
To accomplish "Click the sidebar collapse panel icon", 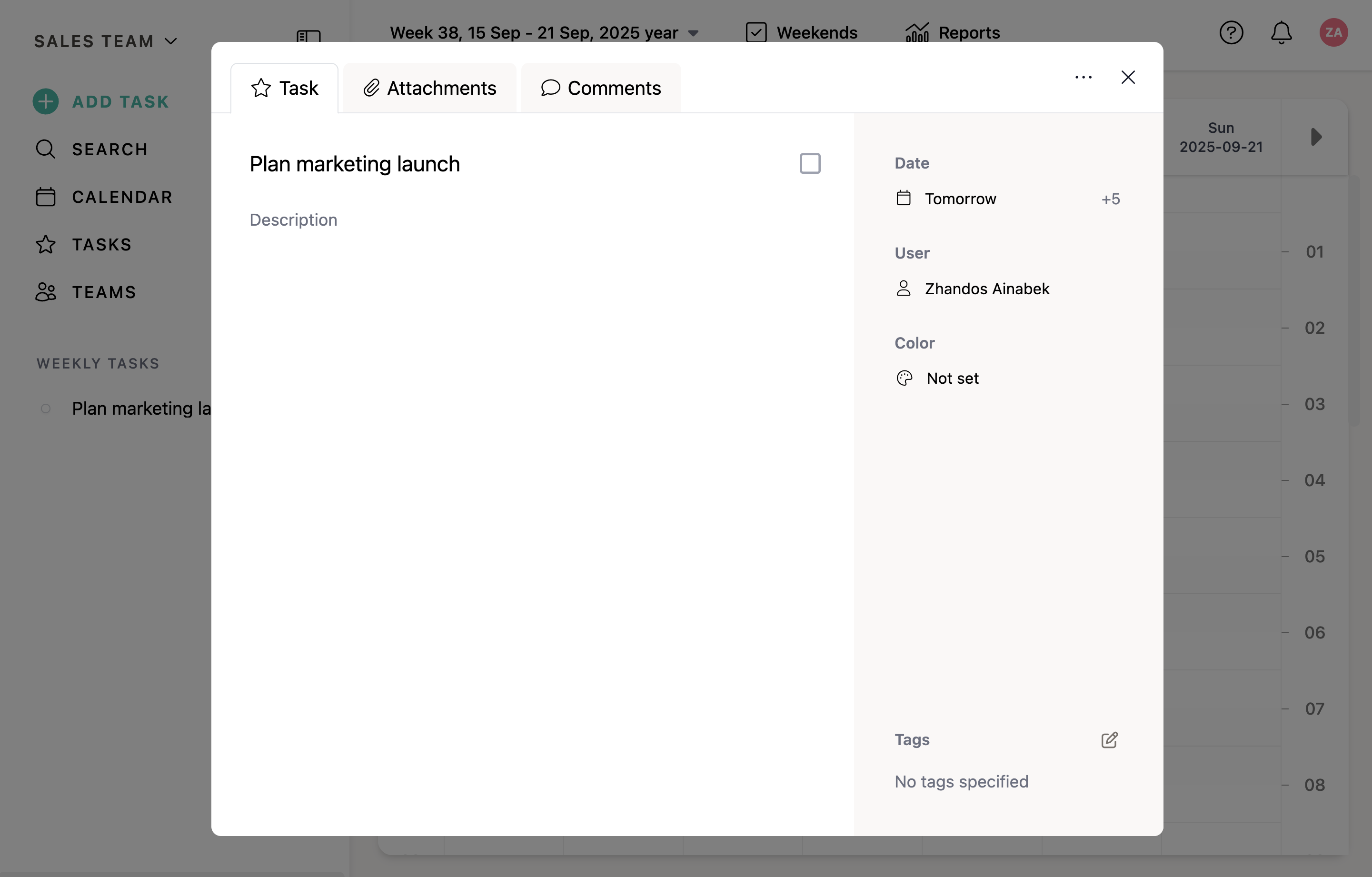I will click(x=308, y=37).
